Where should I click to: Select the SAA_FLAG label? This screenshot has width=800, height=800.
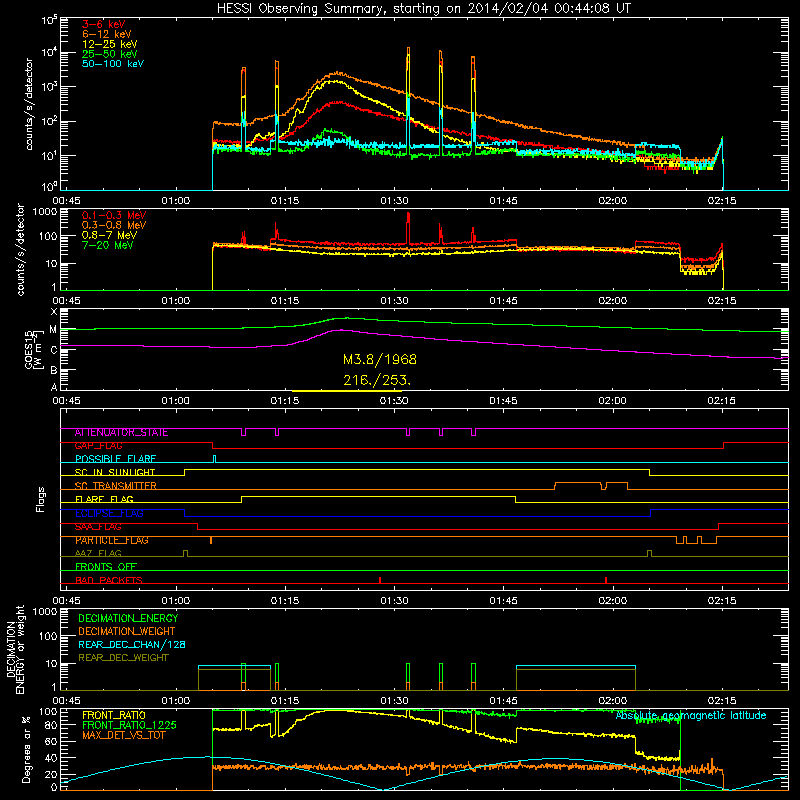coord(98,527)
